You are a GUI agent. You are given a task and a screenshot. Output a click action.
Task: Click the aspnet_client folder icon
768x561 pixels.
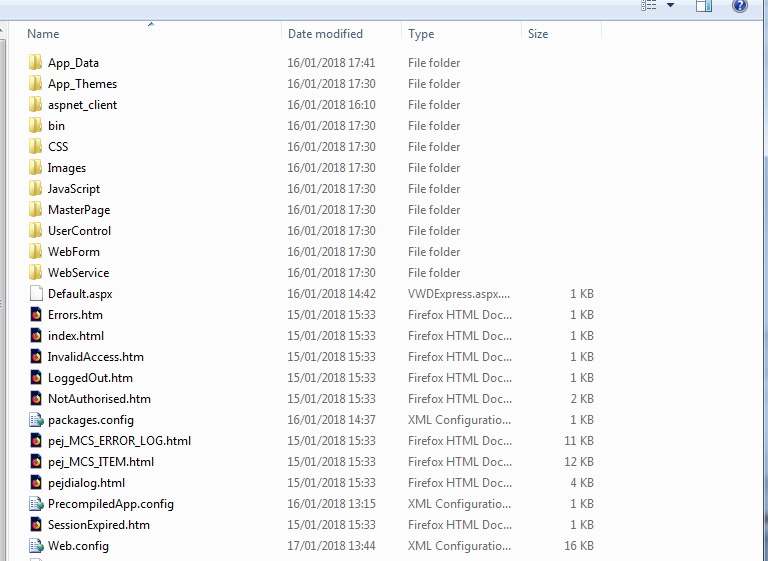pos(35,104)
